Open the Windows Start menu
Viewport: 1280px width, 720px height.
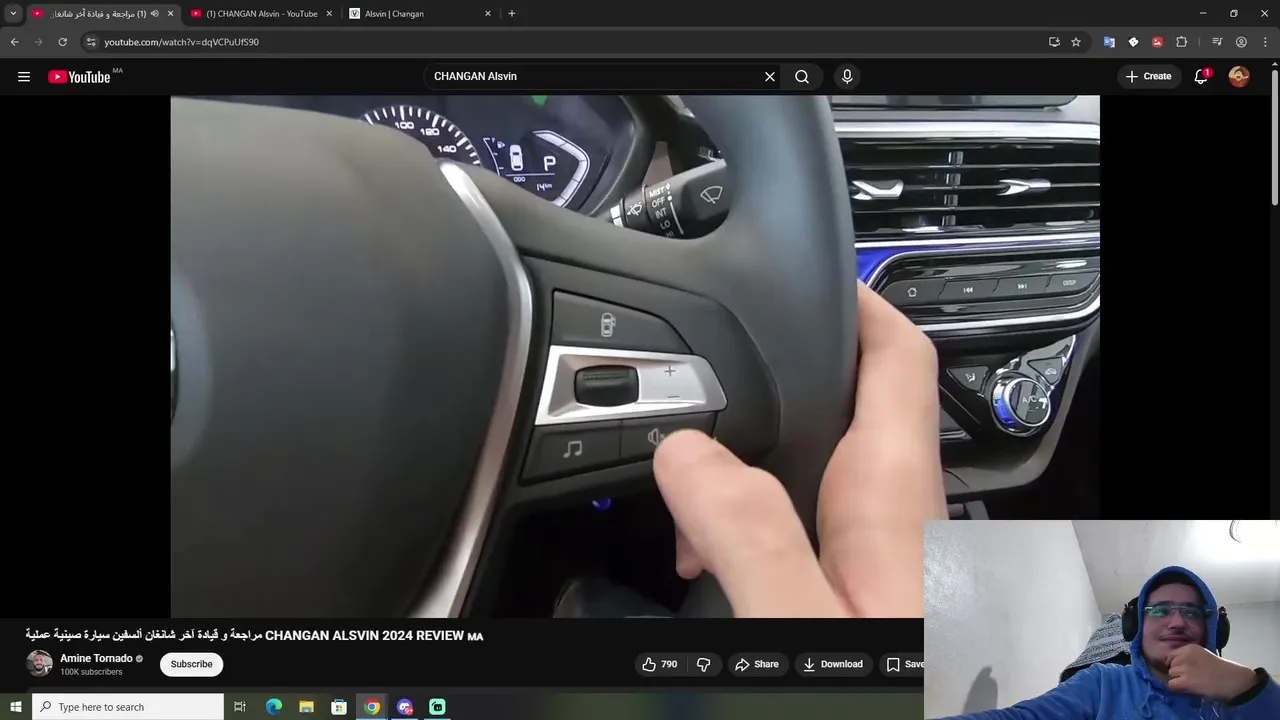[x=16, y=707]
